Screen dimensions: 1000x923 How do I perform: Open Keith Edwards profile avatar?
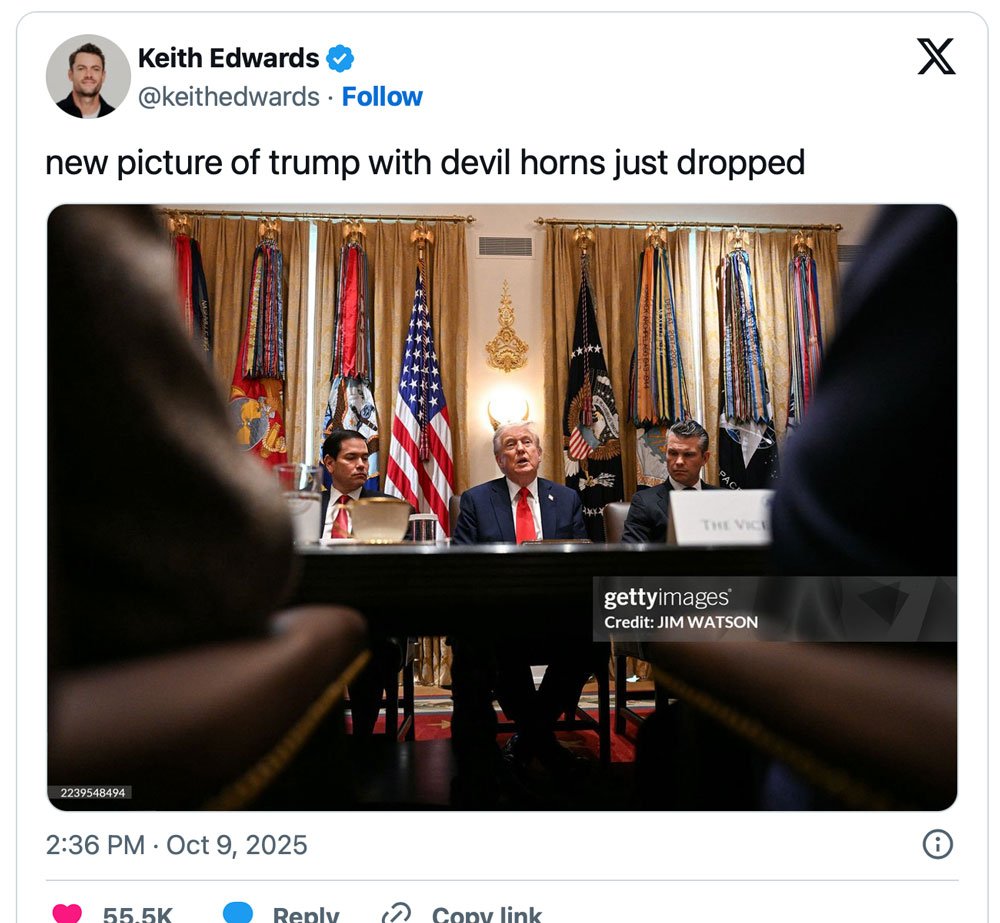[88, 77]
